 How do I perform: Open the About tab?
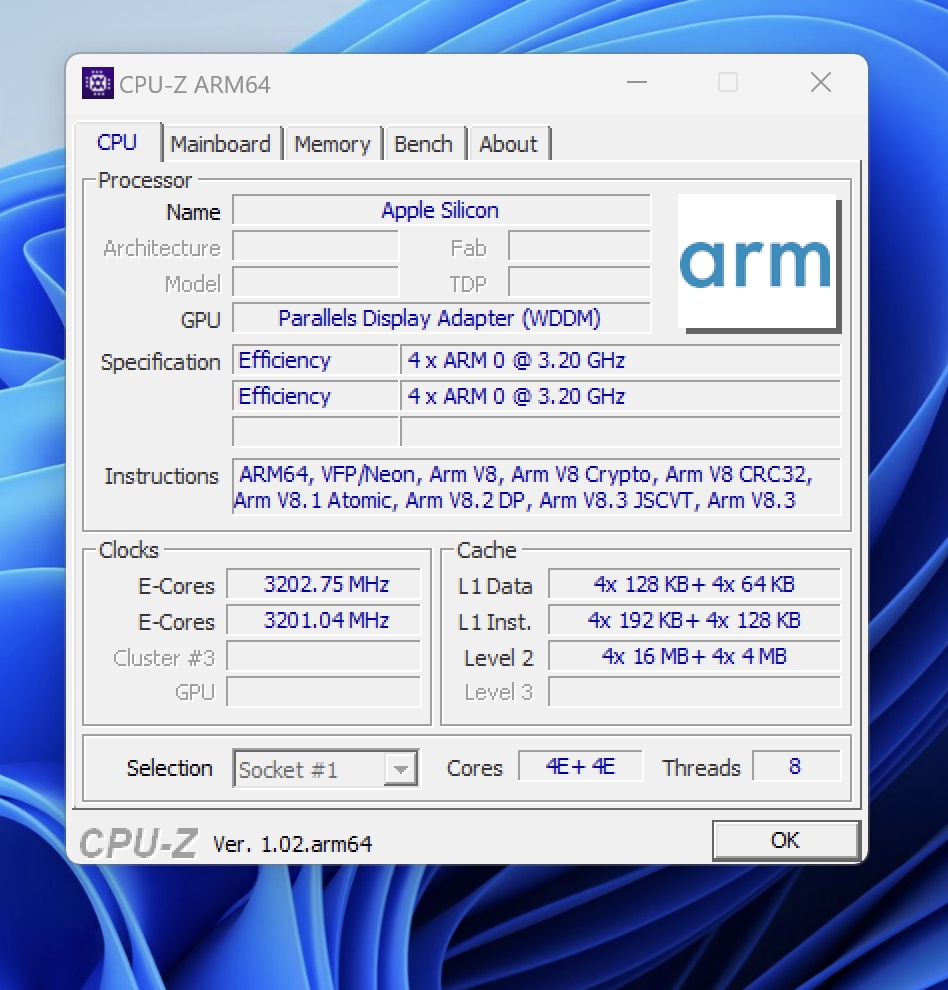click(x=508, y=144)
